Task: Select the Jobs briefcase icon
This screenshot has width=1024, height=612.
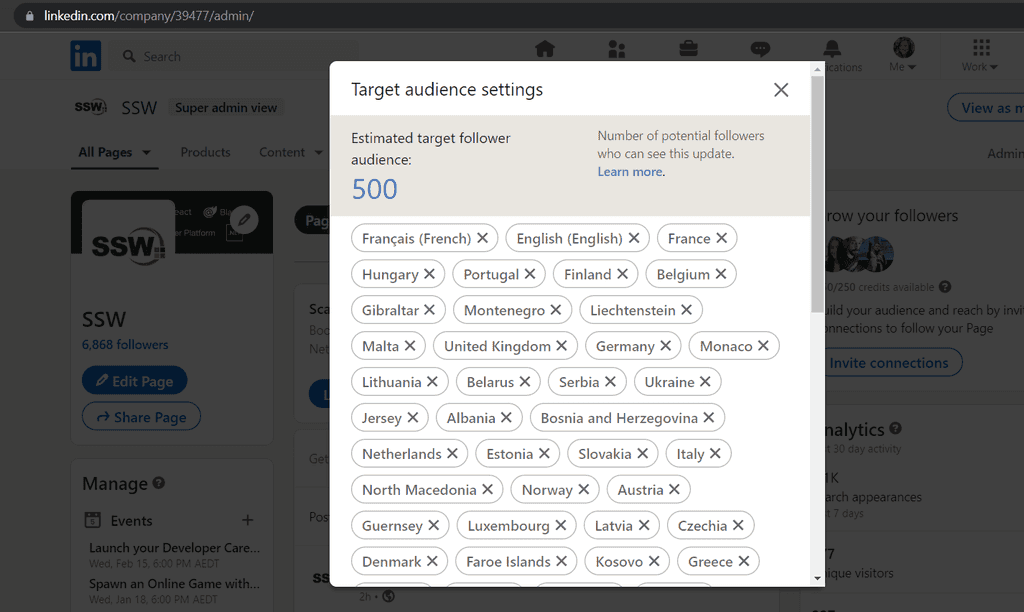Action: click(x=688, y=47)
